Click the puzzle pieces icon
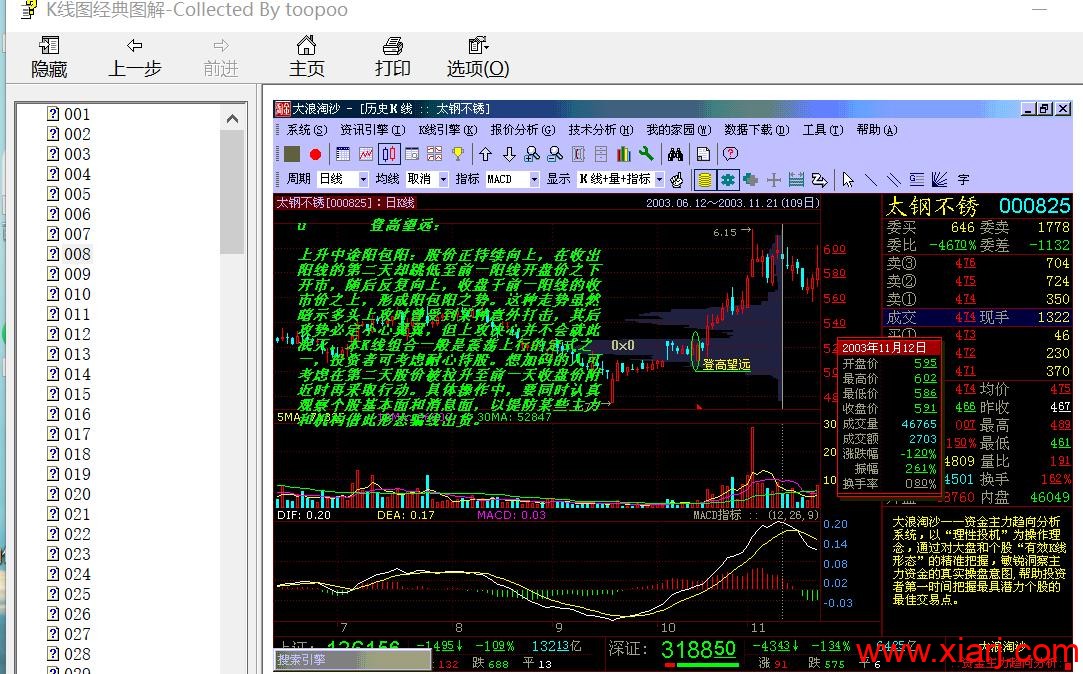The image size is (1083, 674). tap(751, 180)
